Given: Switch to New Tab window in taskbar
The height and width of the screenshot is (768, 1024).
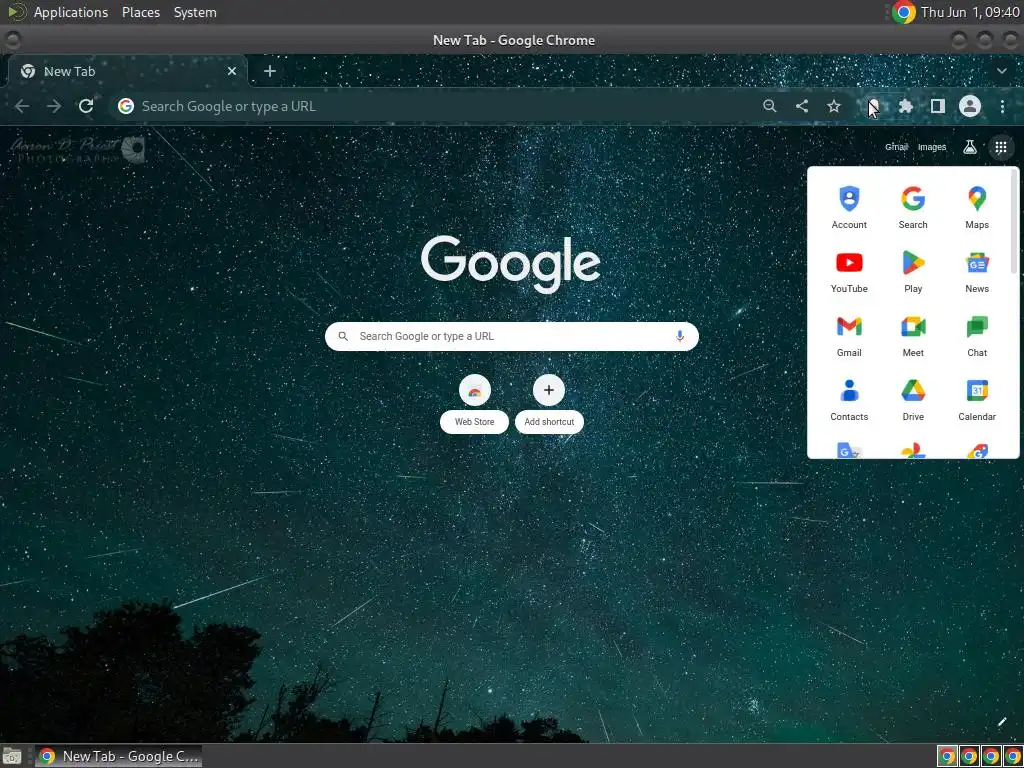Looking at the screenshot, I should [x=118, y=756].
